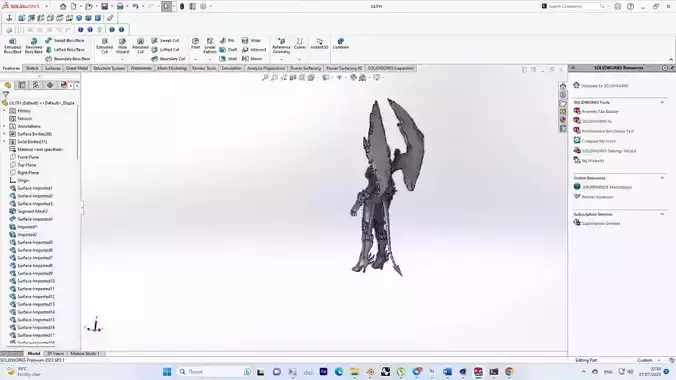Open the DimXpertManager tab in left panel
This screenshot has width=676, height=380.
click(50, 85)
